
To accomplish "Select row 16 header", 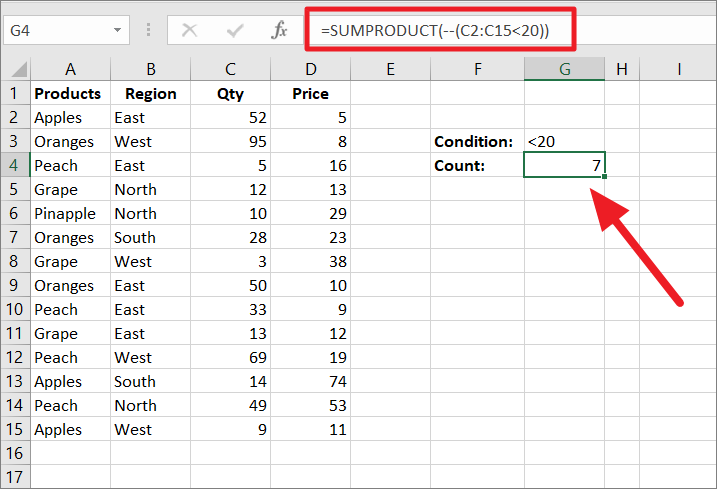I will point(15,453).
